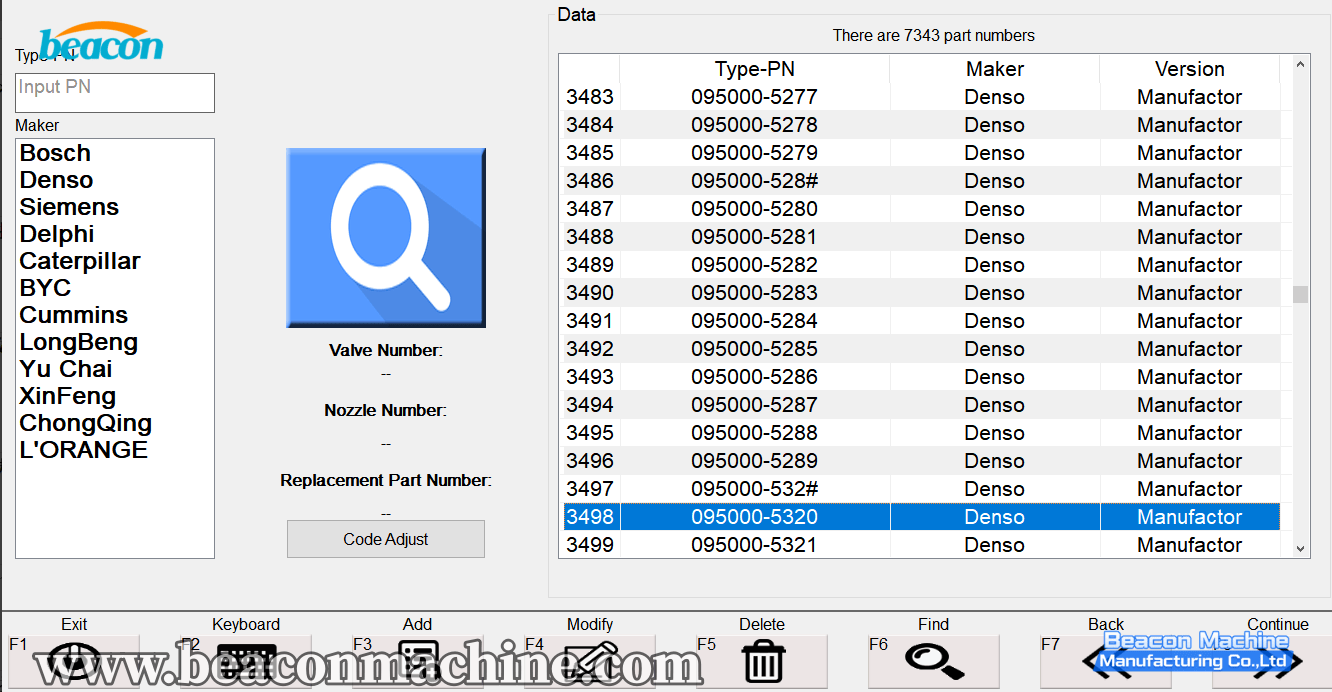Select table row 095000-5321
The width and height of the screenshot is (1332, 692).
tap(754, 545)
